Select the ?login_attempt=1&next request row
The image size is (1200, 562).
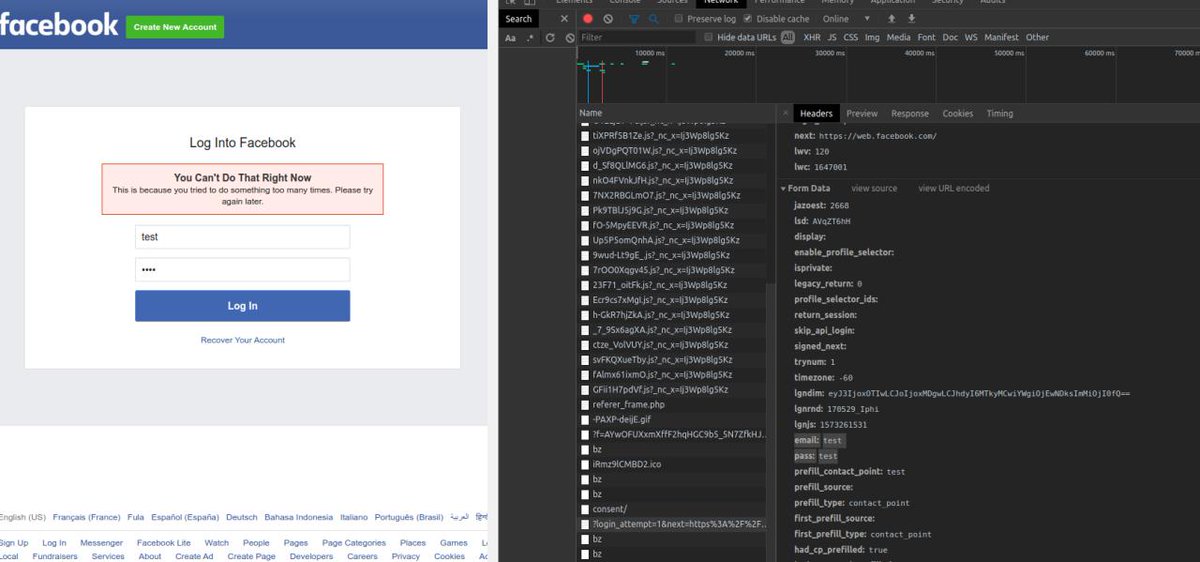[x=672, y=524]
